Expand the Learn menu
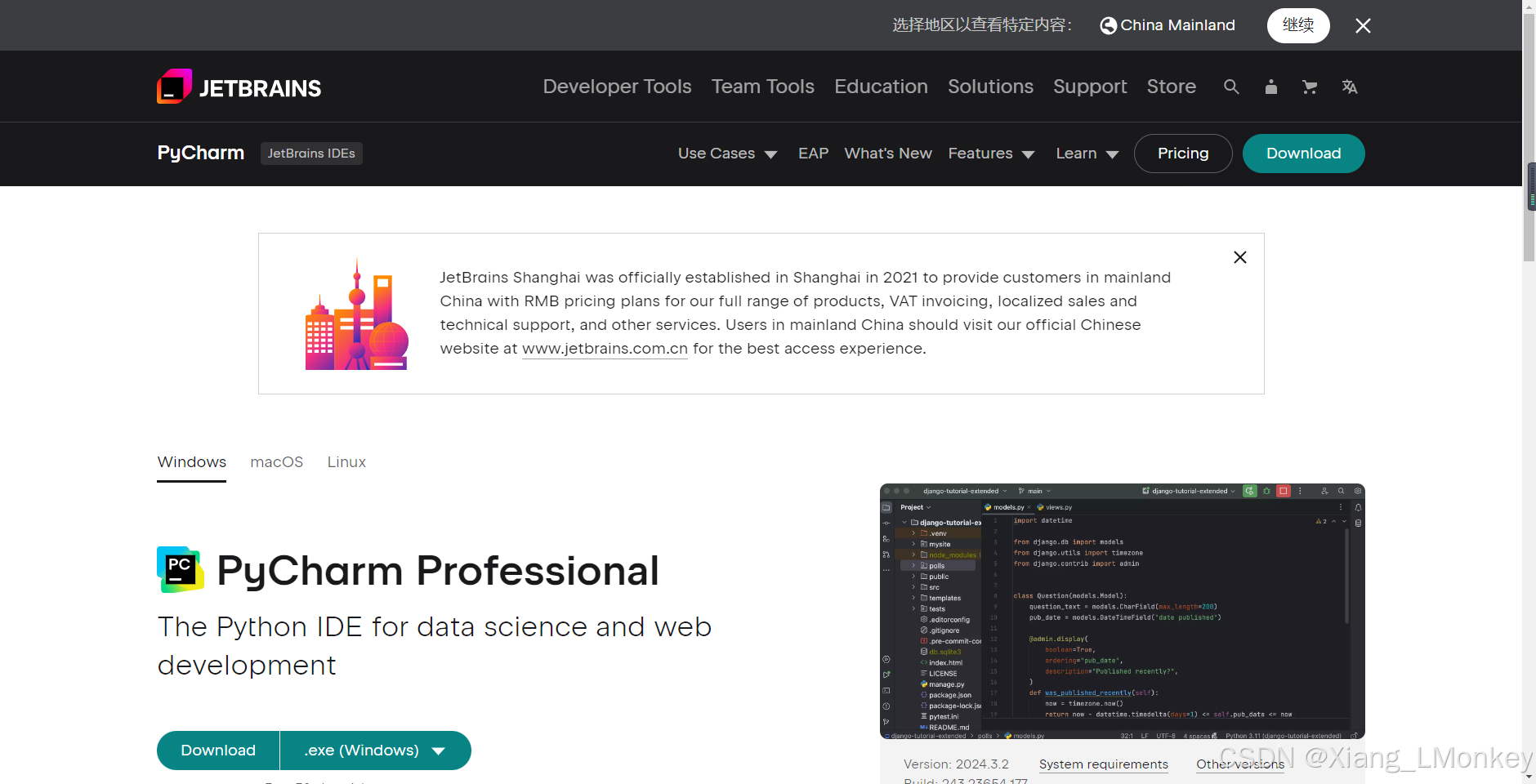This screenshot has height=784, width=1536. tap(1087, 154)
